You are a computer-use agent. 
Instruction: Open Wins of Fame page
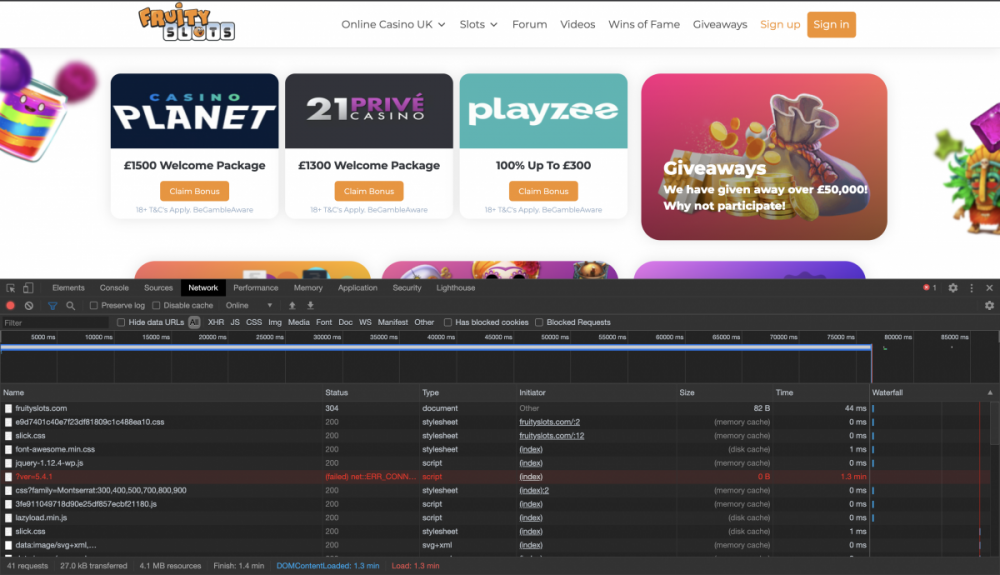tap(644, 24)
